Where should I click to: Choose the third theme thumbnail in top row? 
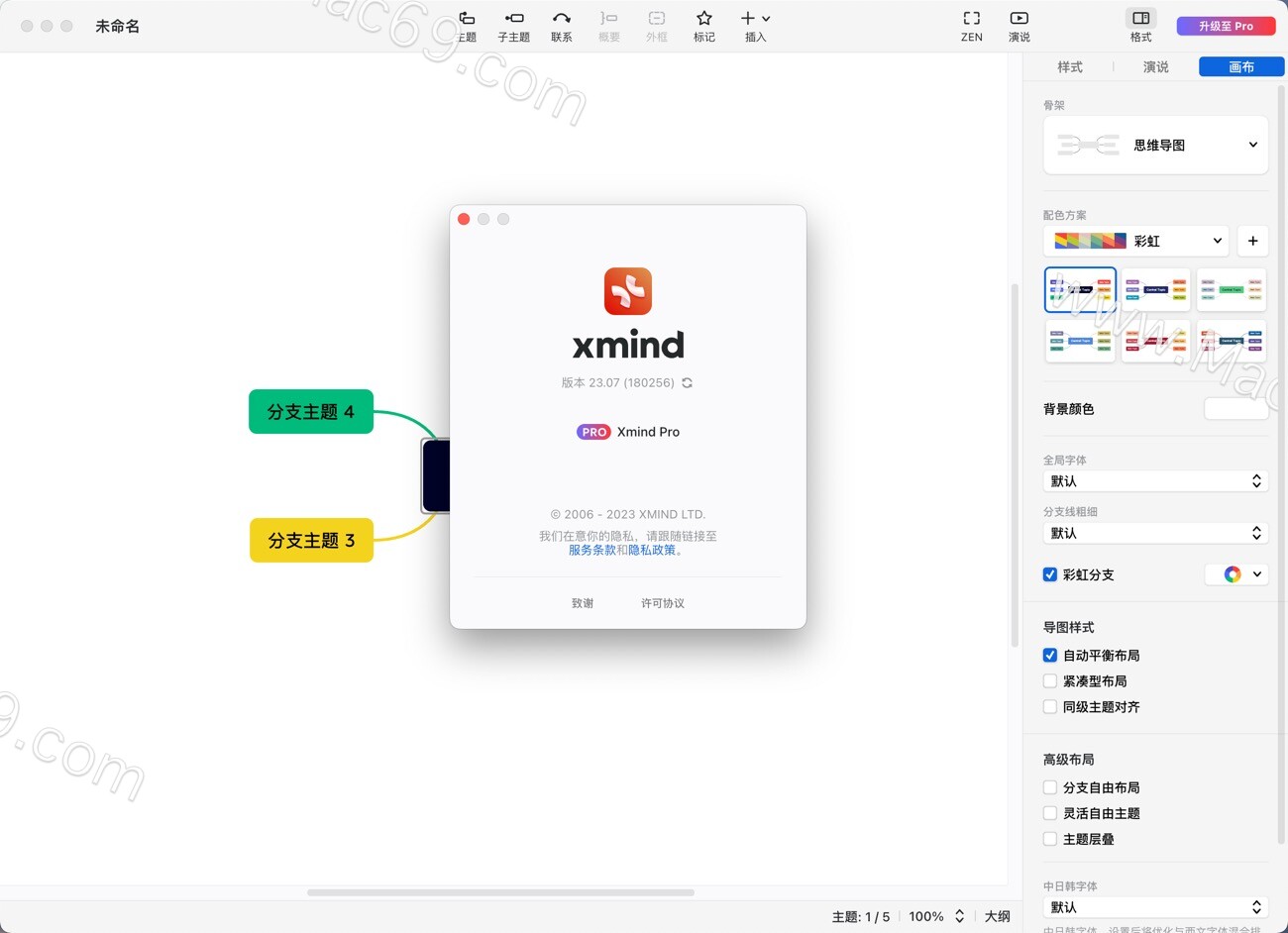pyautogui.click(x=1232, y=289)
